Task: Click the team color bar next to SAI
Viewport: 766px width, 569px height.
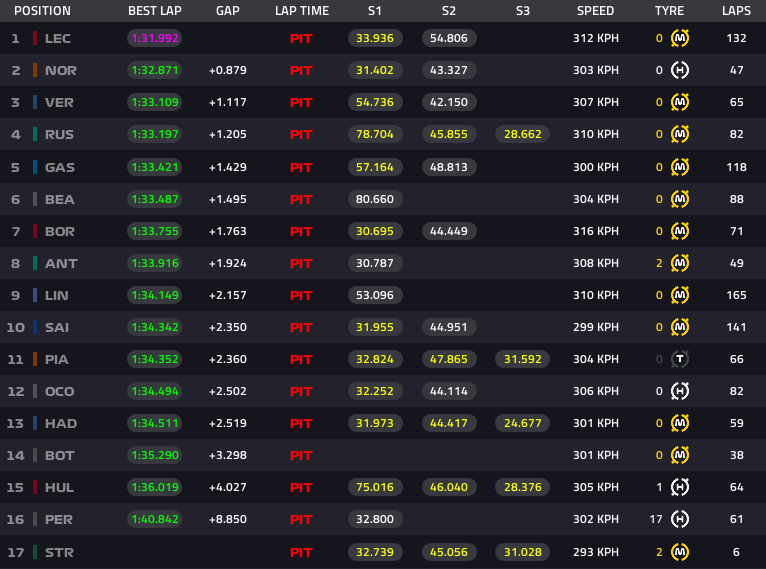Action: [36, 327]
